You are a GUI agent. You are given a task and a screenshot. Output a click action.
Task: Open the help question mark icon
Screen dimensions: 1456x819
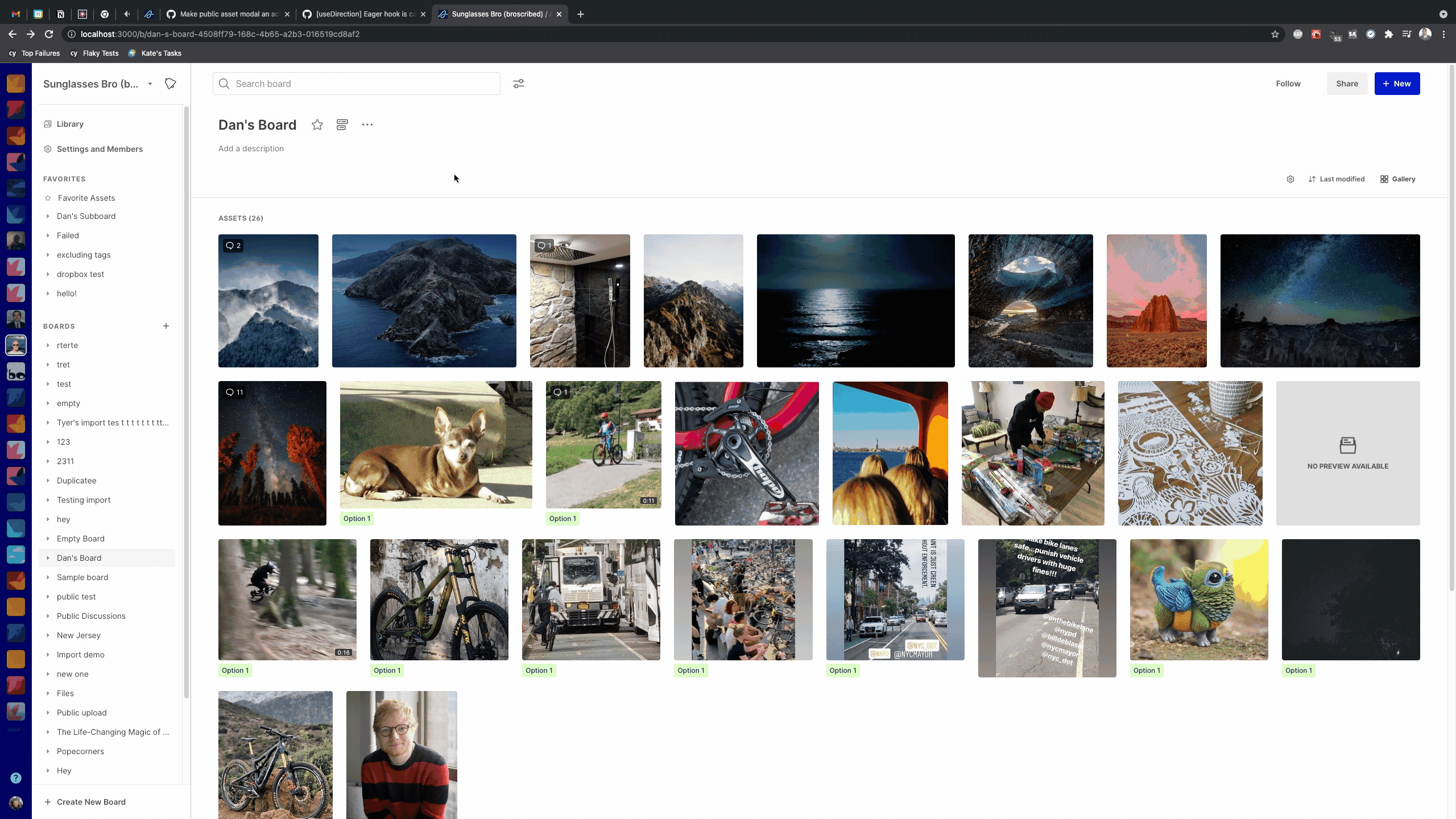pyautogui.click(x=16, y=778)
